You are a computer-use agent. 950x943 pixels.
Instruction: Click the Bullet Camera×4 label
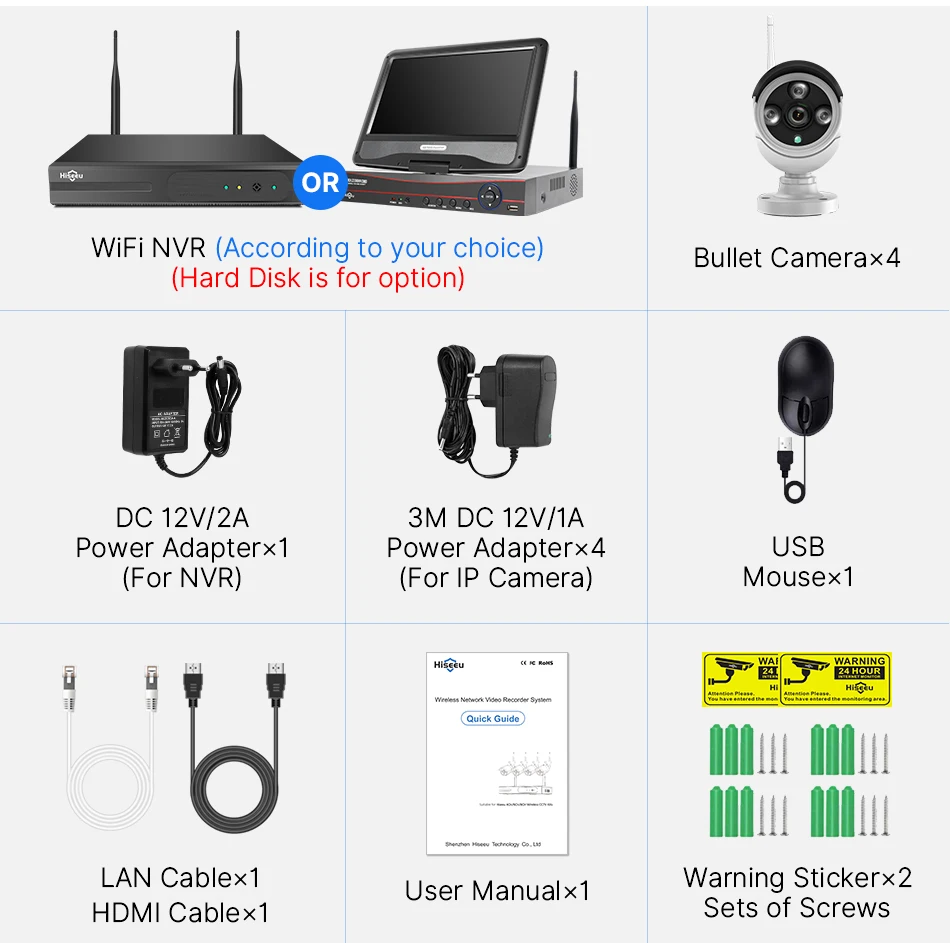797,258
